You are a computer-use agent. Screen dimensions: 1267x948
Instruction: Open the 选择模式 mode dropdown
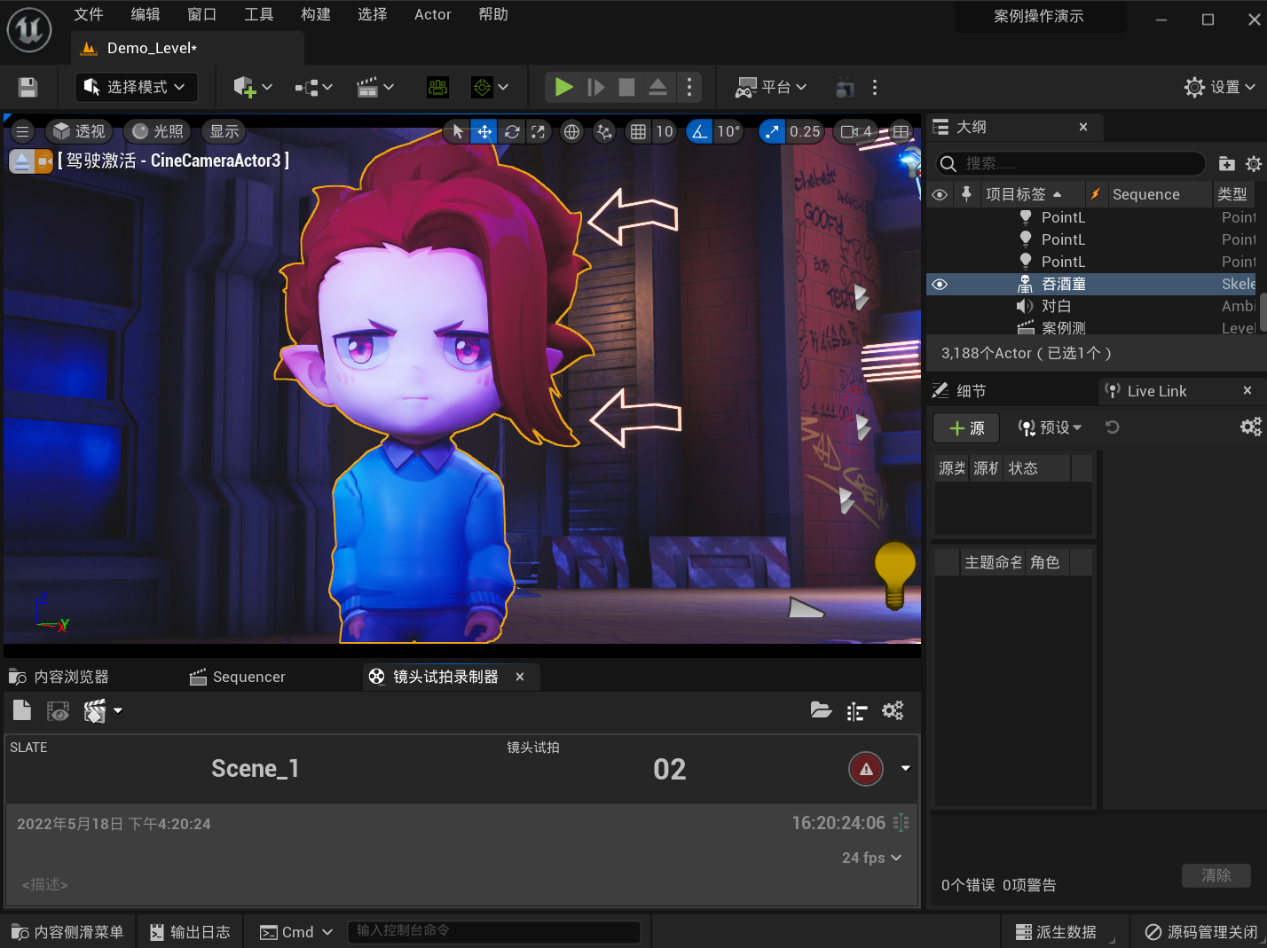point(136,87)
